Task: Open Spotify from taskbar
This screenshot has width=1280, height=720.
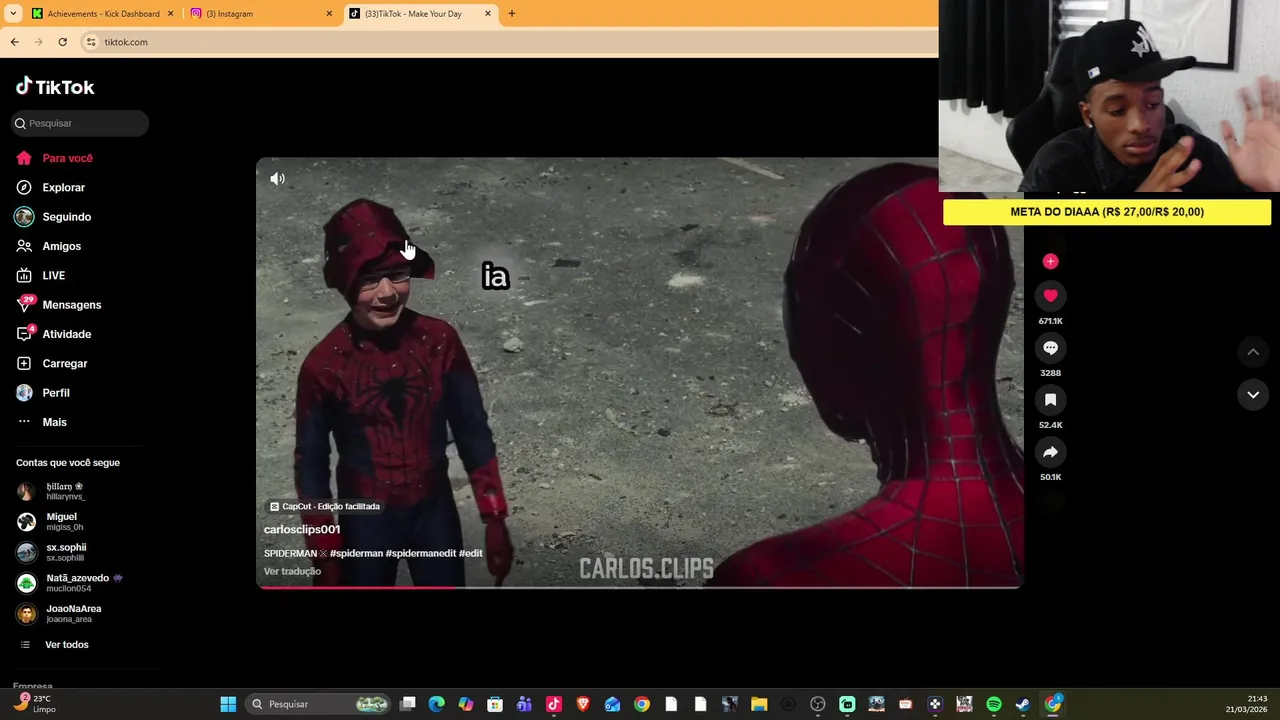Action: (994, 704)
